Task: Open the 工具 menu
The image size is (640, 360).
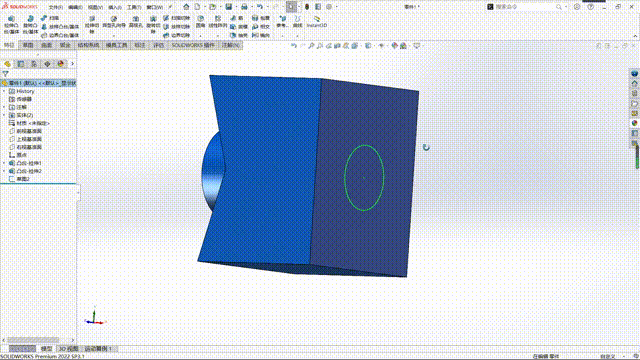Action: click(x=134, y=7)
